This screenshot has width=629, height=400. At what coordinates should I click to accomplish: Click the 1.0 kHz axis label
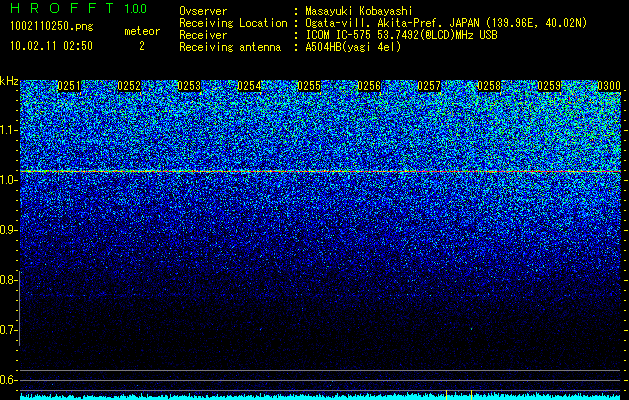tap(7, 180)
